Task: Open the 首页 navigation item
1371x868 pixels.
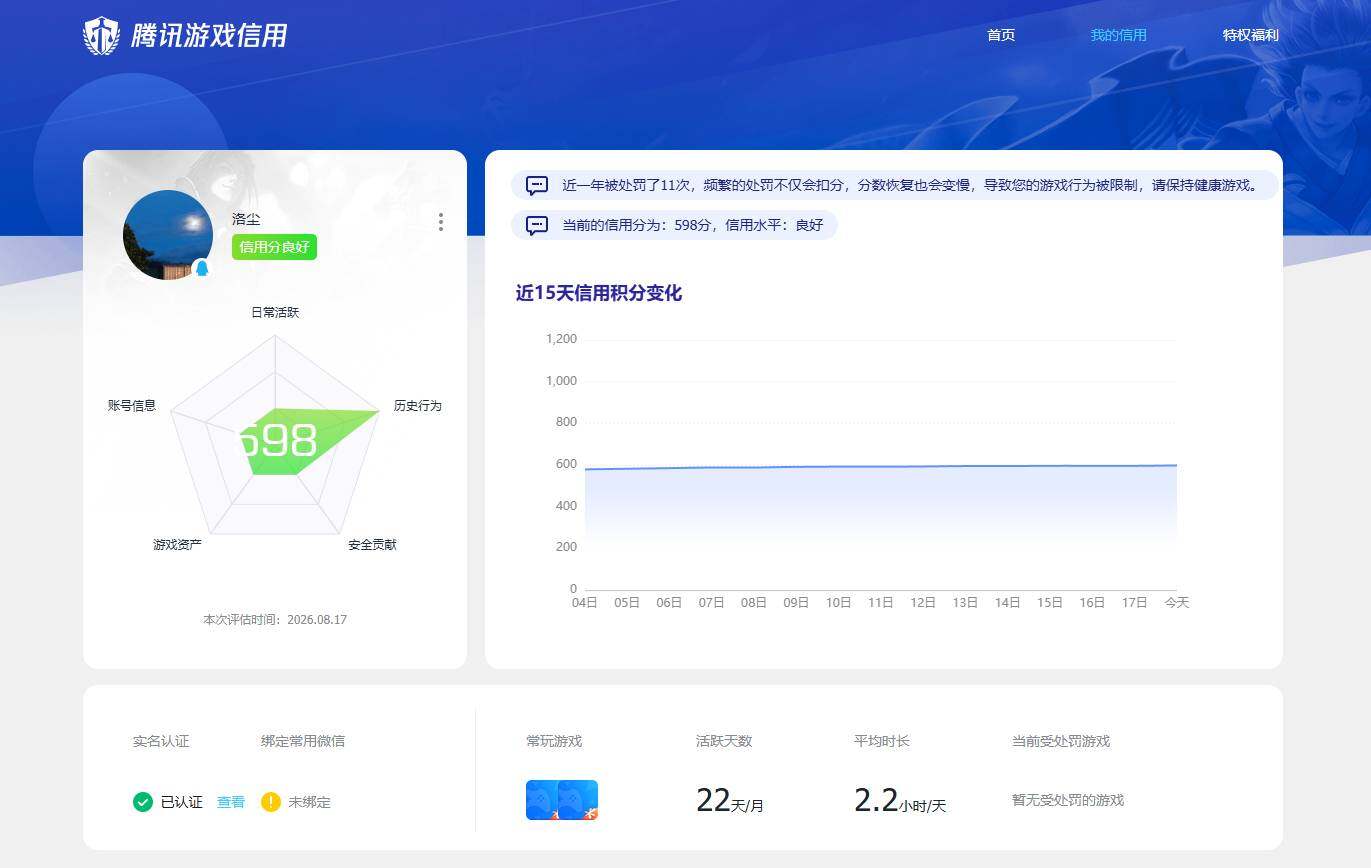Action: [x=1001, y=35]
